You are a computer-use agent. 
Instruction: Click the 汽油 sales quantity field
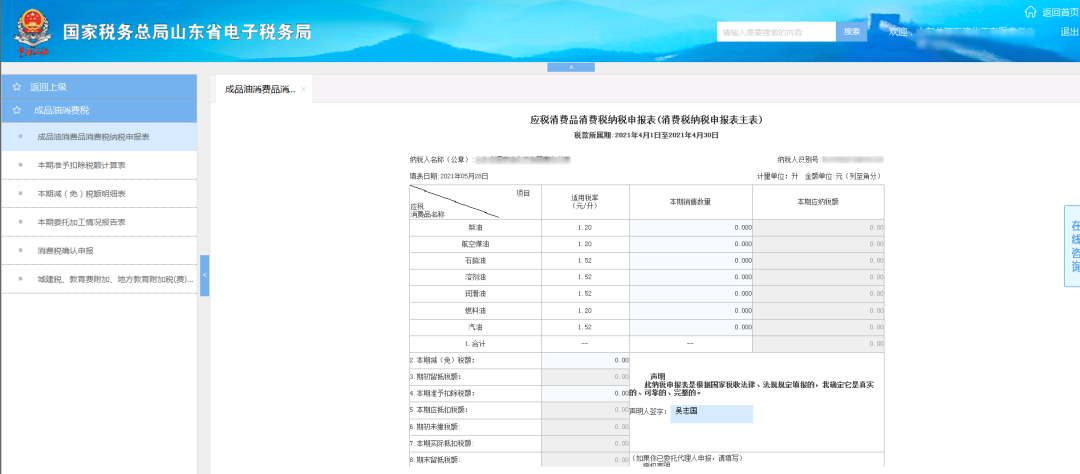point(691,327)
